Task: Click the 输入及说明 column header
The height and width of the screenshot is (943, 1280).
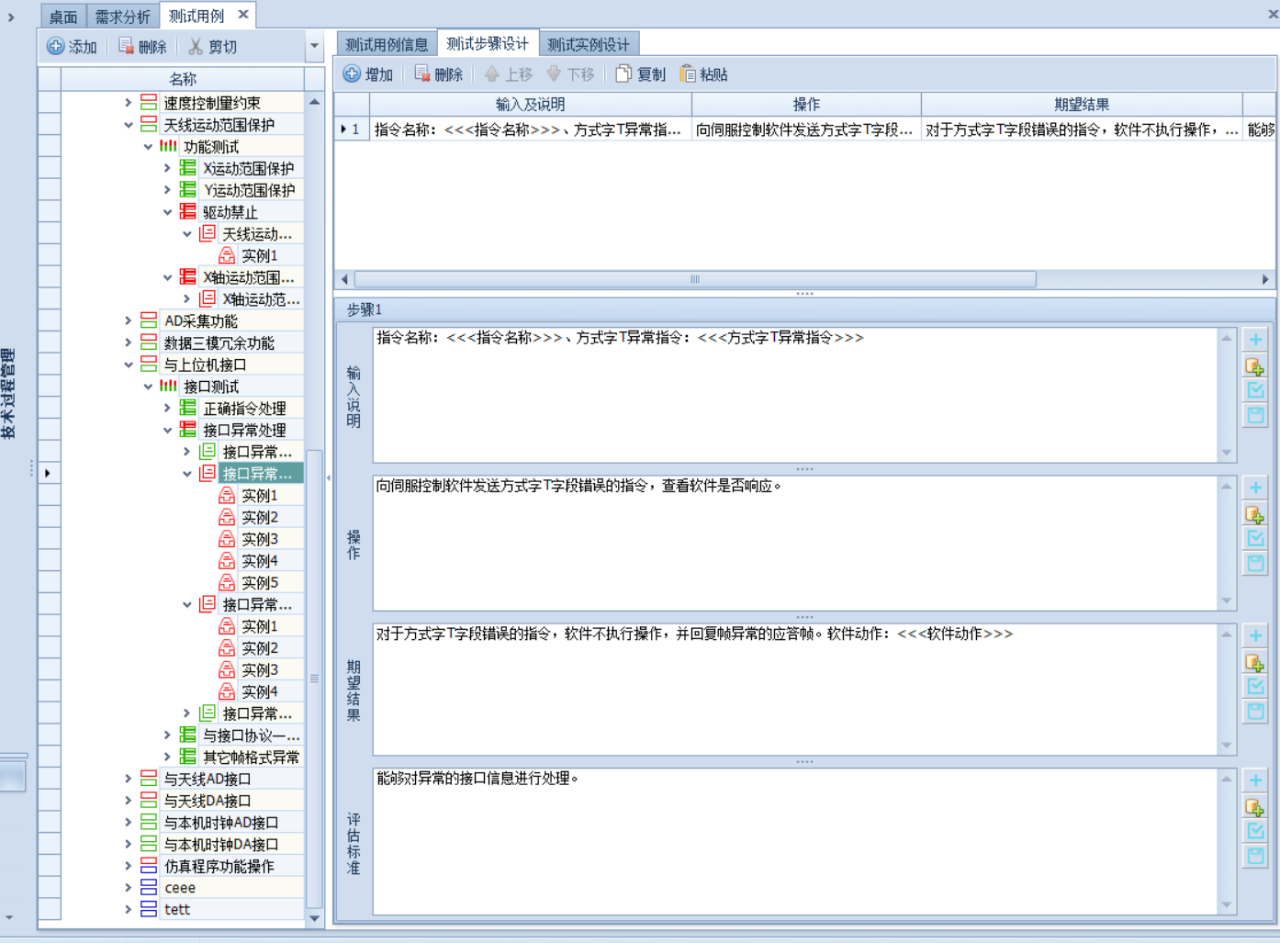Action: [x=530, y=105]
